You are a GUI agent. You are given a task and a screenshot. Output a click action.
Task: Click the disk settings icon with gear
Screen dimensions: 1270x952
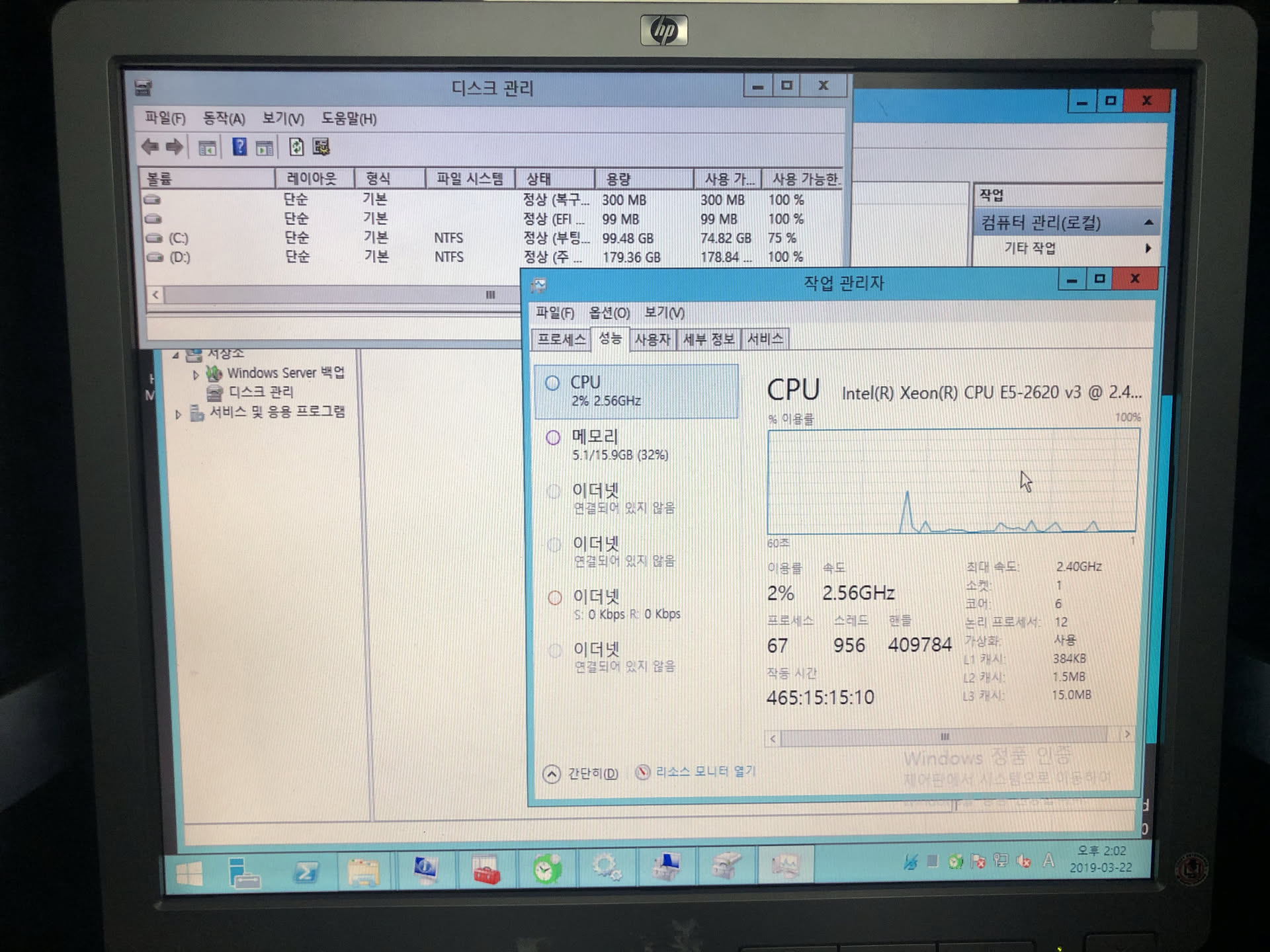point(321,147)
